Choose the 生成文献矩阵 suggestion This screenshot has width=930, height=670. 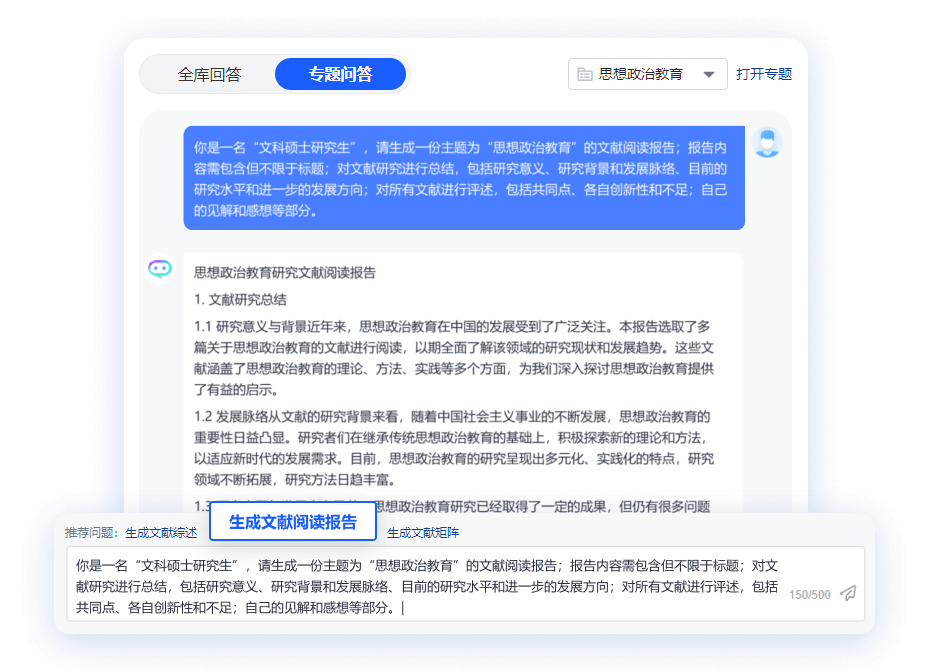coord(421,531)
